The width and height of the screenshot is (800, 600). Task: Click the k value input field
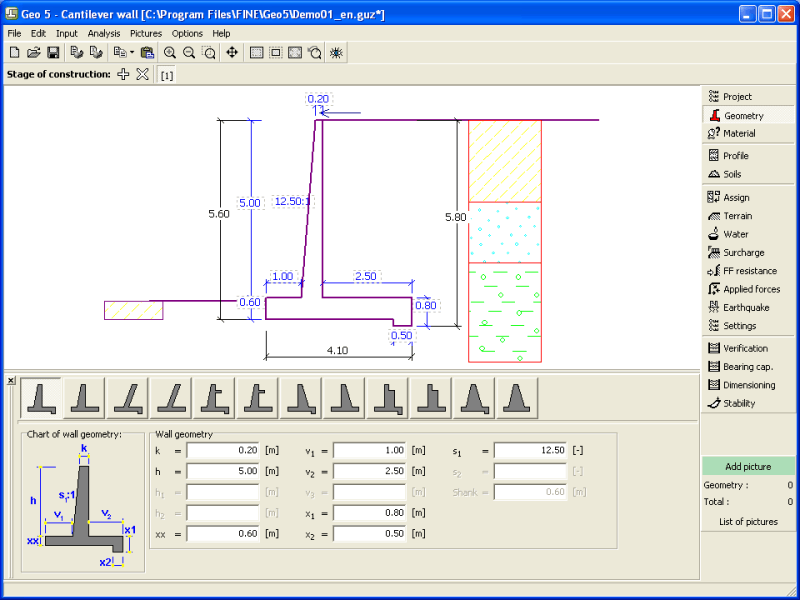point(223,451)
